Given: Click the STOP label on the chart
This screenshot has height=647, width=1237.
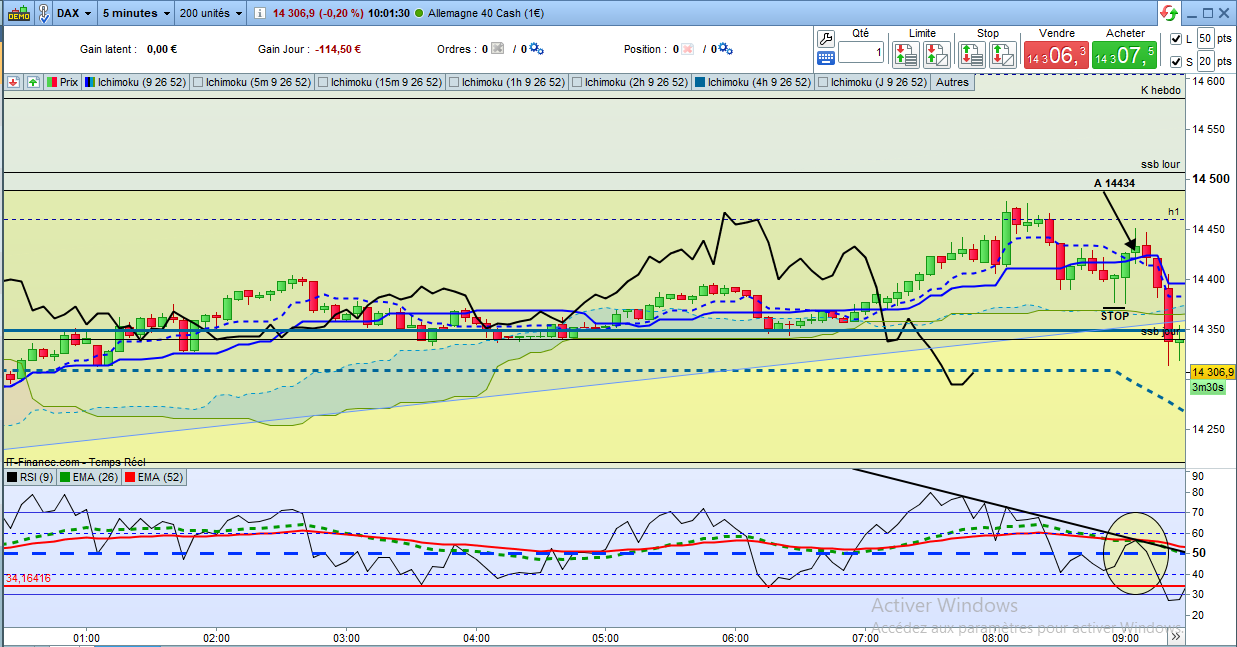Looking at the screenshot, I should pos(1115,316).
